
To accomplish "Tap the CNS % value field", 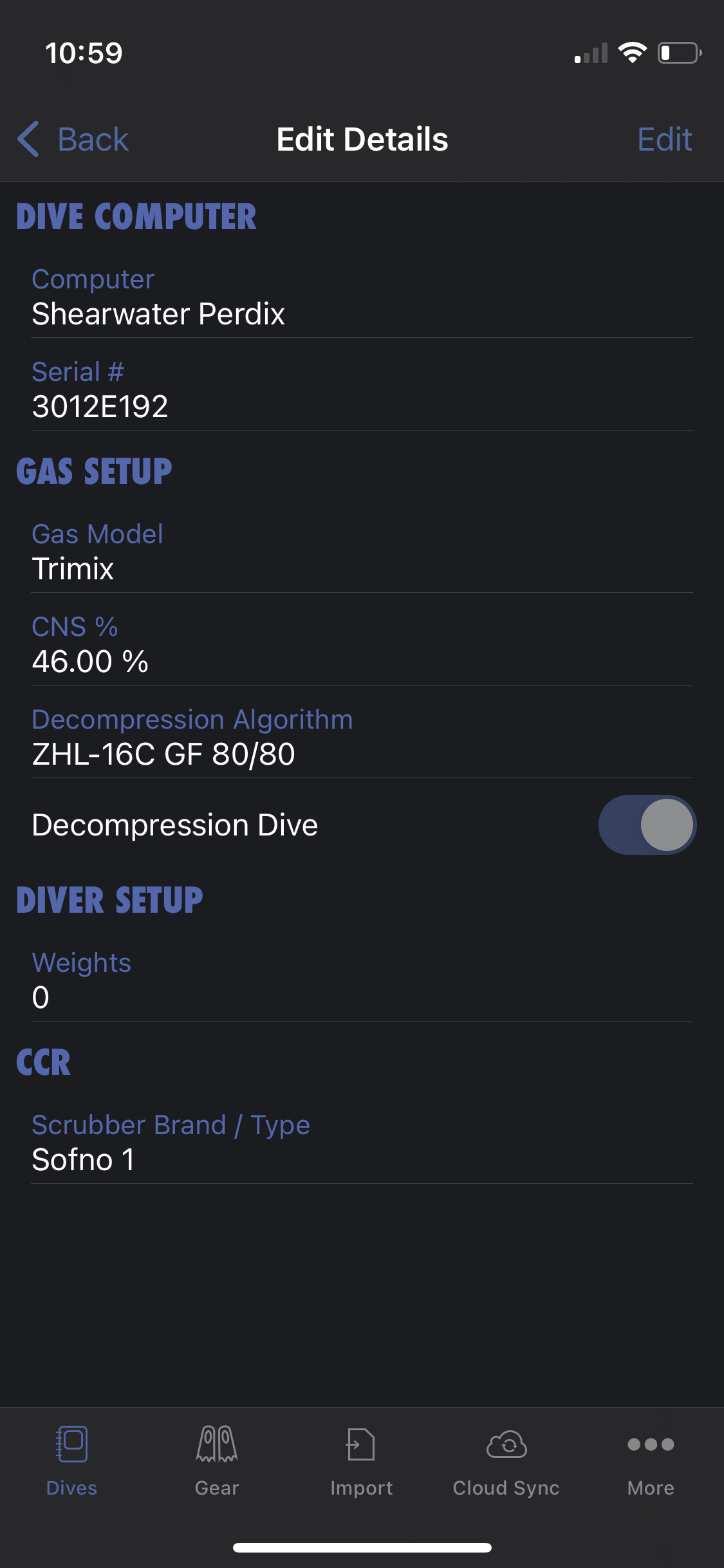I will 362,645.
